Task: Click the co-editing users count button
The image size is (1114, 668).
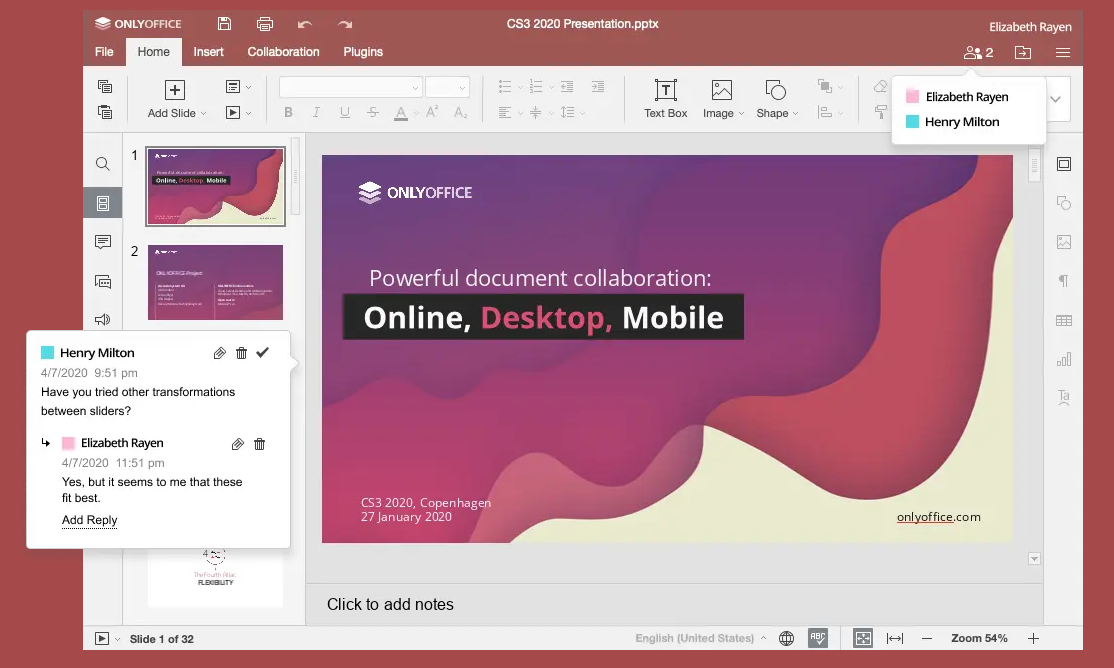Action: 978,53
